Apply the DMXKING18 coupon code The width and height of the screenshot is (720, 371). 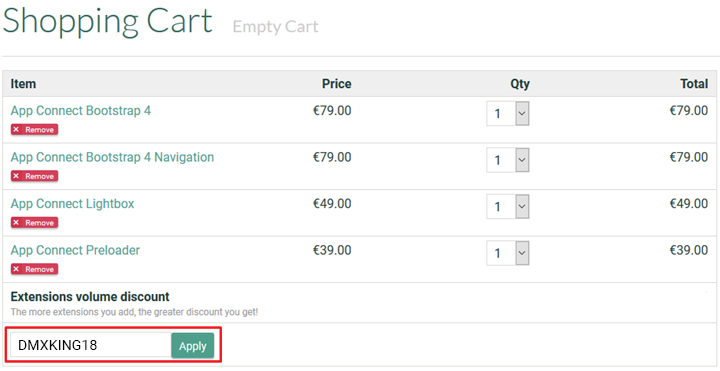[x=192, y=346]
